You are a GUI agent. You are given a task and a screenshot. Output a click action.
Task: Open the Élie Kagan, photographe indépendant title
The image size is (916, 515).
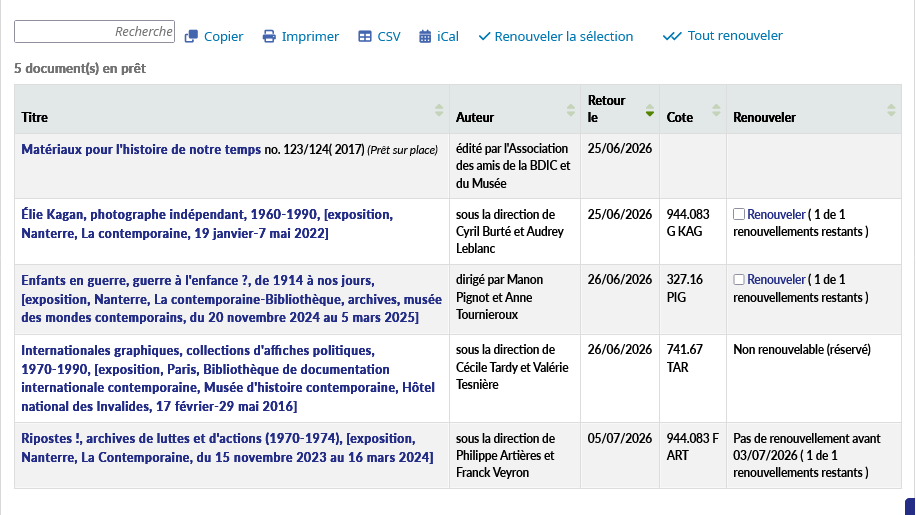(207, 224)
